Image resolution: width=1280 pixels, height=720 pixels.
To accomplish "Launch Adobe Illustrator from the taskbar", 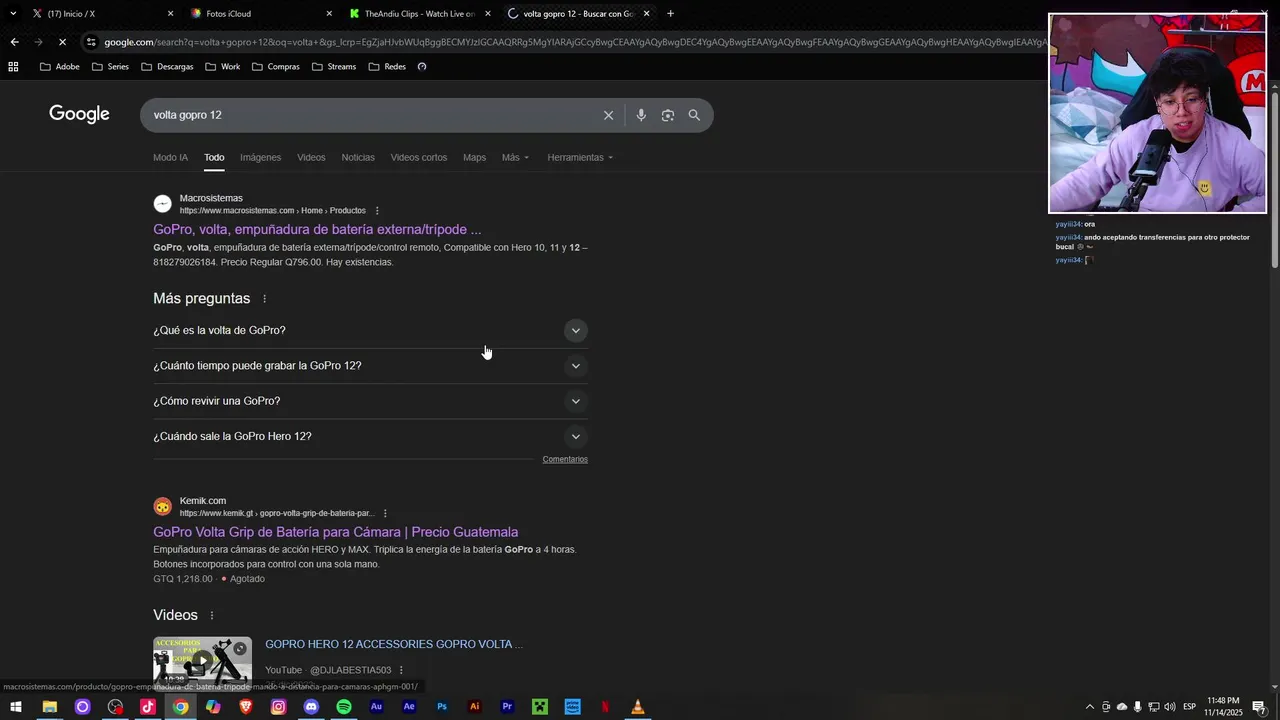I will point(474,707).
